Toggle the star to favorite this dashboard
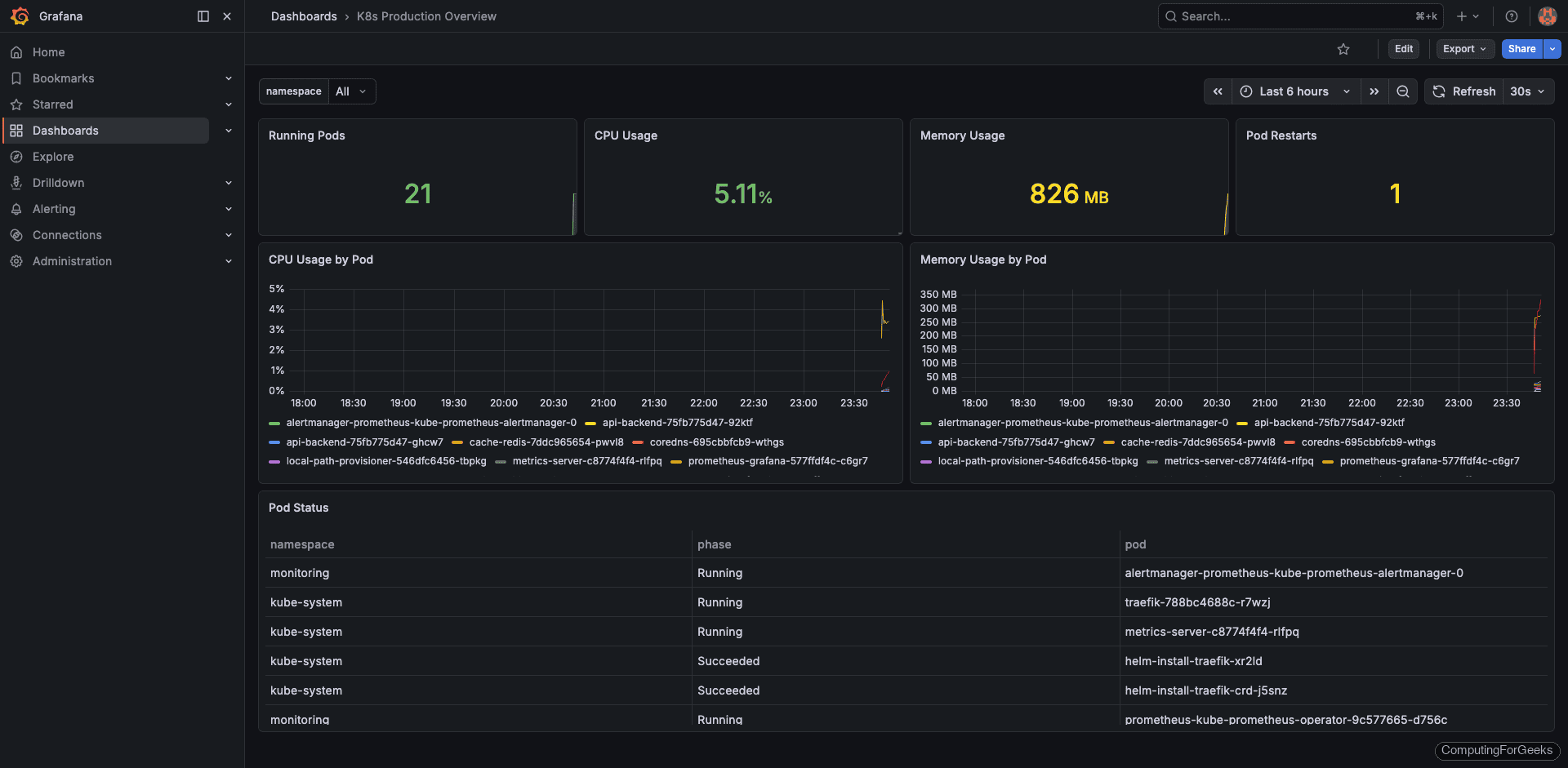 point(1343,49)
